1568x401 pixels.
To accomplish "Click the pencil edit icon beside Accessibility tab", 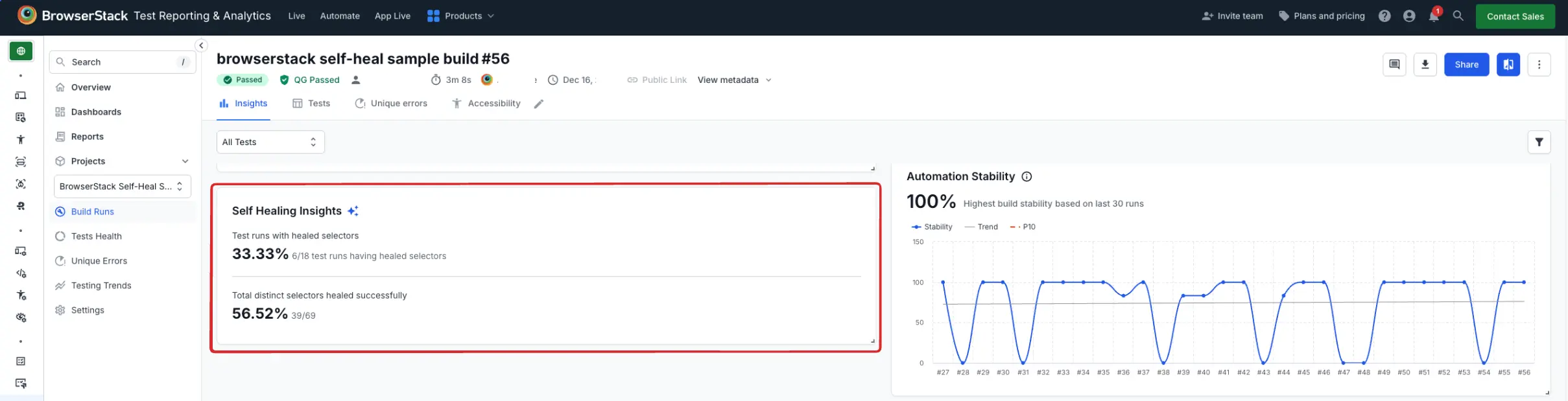I will tap(538, 104).
